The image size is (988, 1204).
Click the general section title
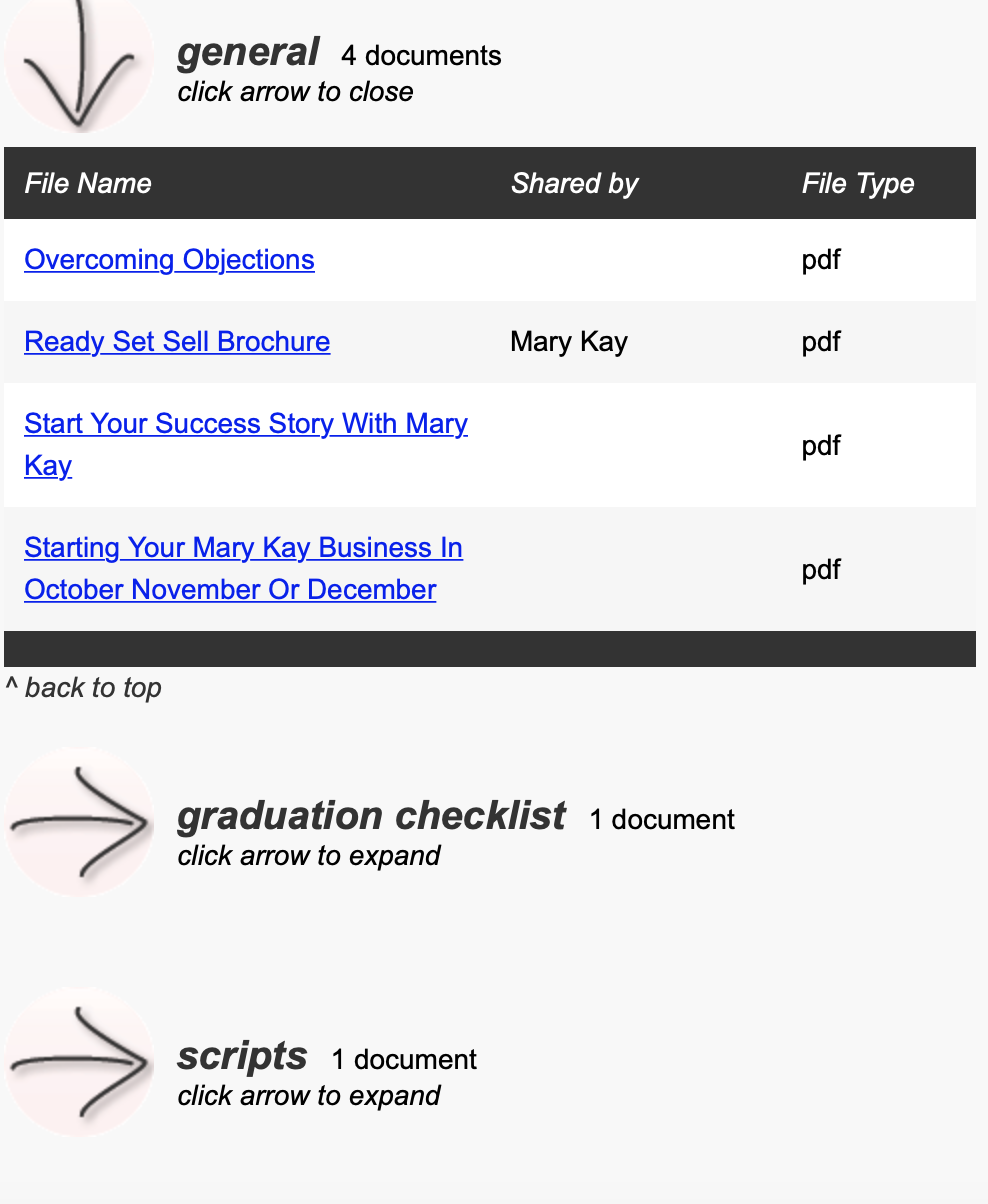pos(248,52)
